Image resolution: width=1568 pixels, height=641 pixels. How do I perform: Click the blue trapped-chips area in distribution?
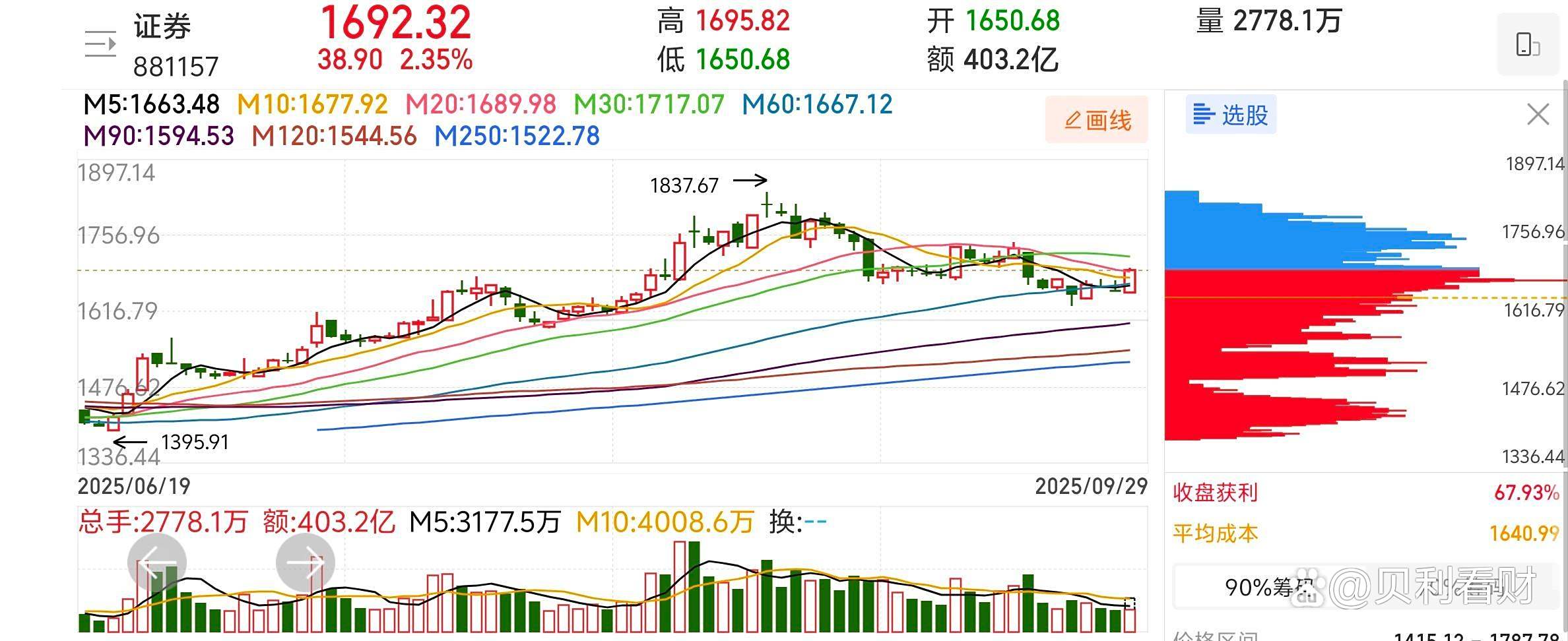pyautogui.click(x=1254, y=237)
